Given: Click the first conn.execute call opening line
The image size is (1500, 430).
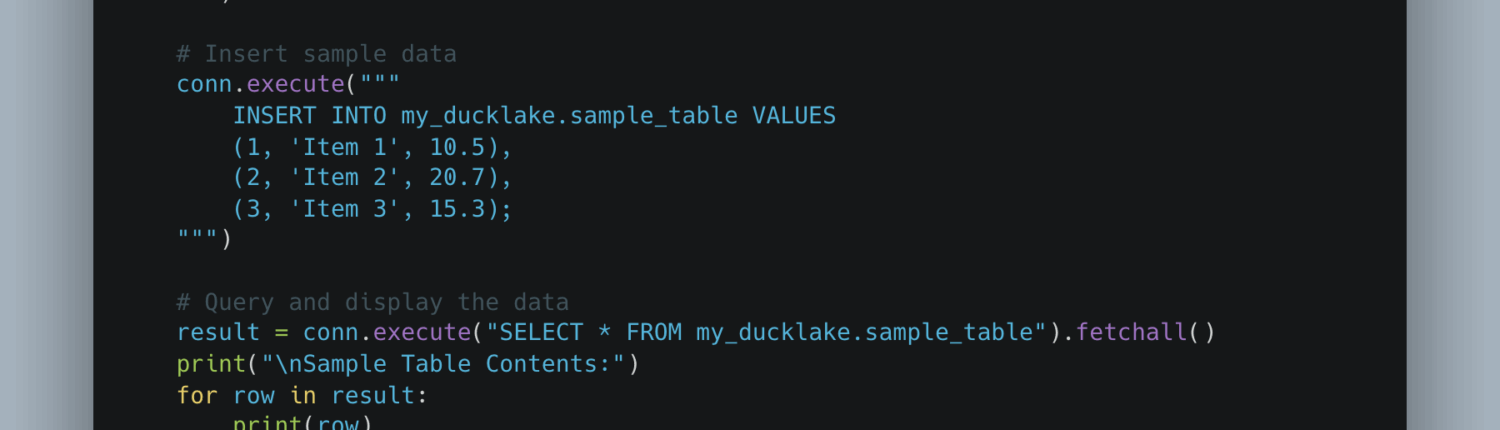Looking at the screenshot, I should pos(288,85).
